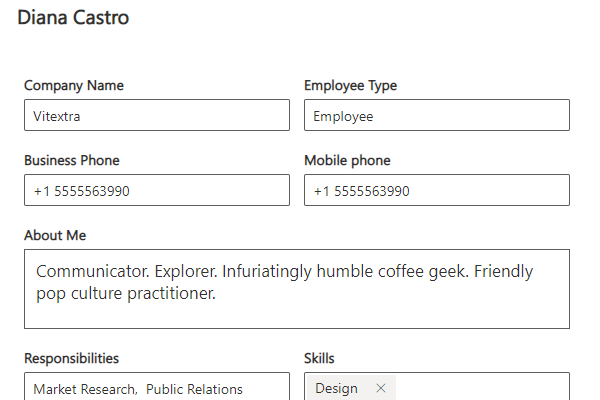This screenshot has width=600, height=400.
Task: Remove the Design skill tag
Action: point(380,388)
